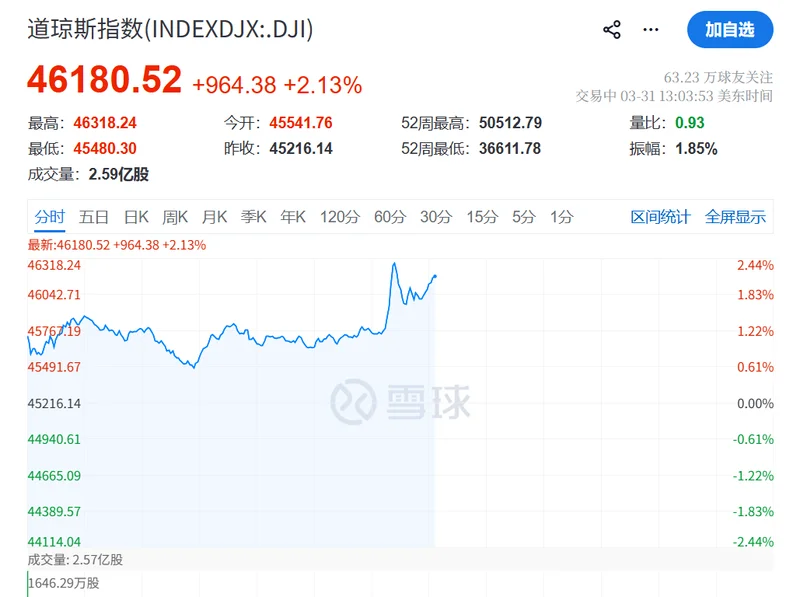Click the share icon
The image size is (800, 597).
pyautogui.click(x=612, y=30)
